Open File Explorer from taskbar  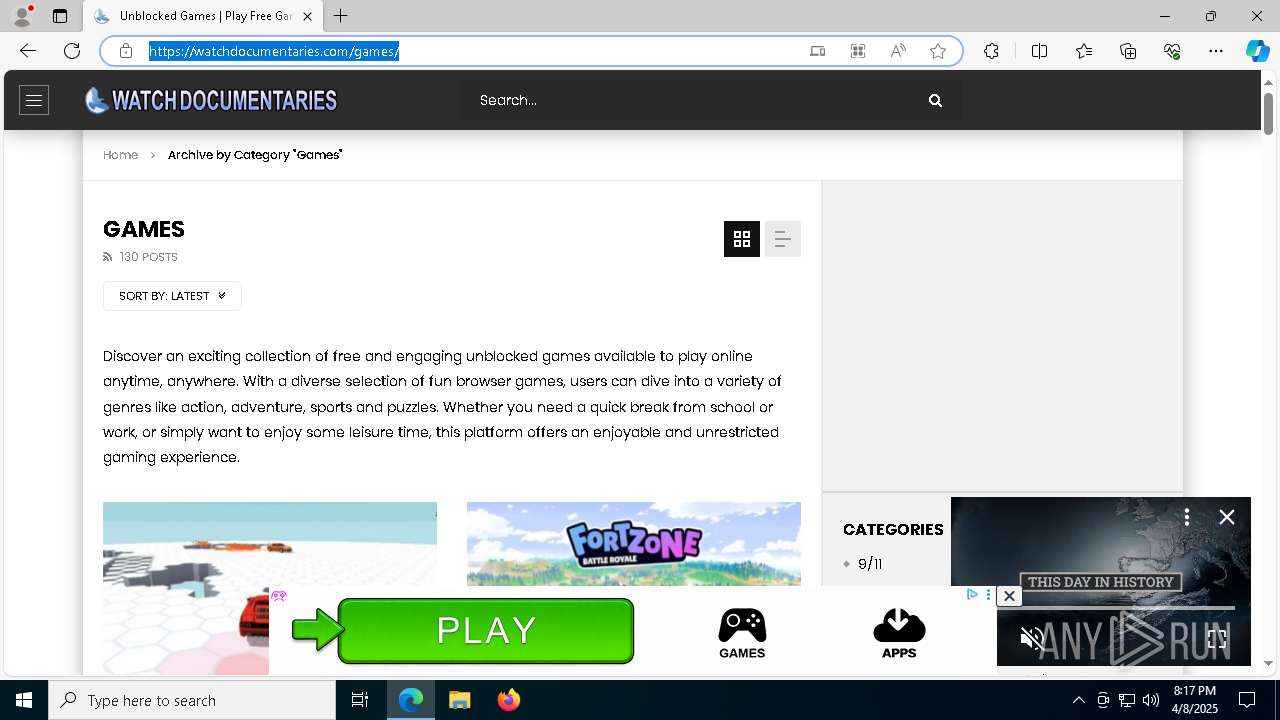460,700
